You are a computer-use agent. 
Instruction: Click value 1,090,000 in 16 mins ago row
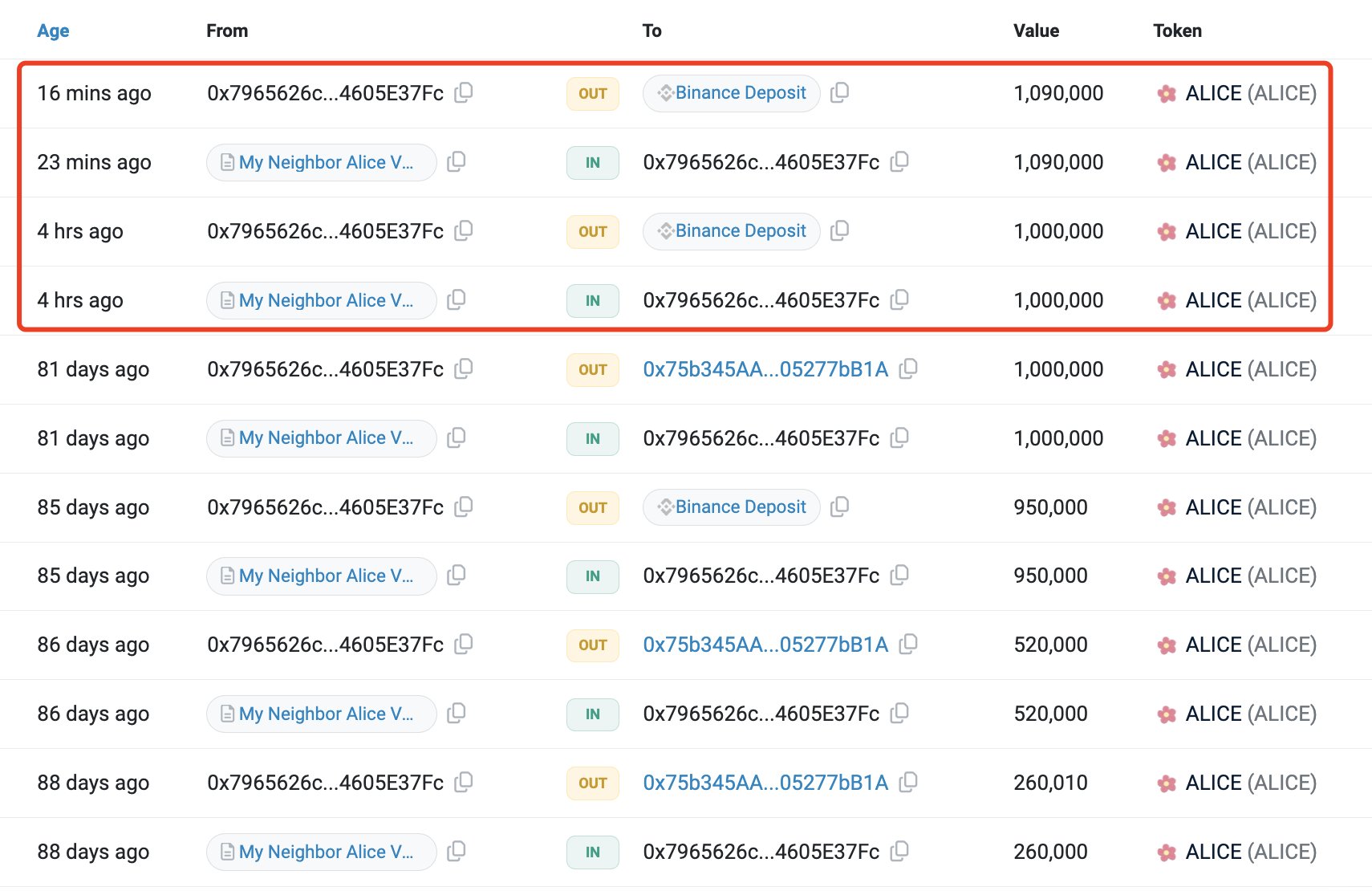tap(1058, 93)
